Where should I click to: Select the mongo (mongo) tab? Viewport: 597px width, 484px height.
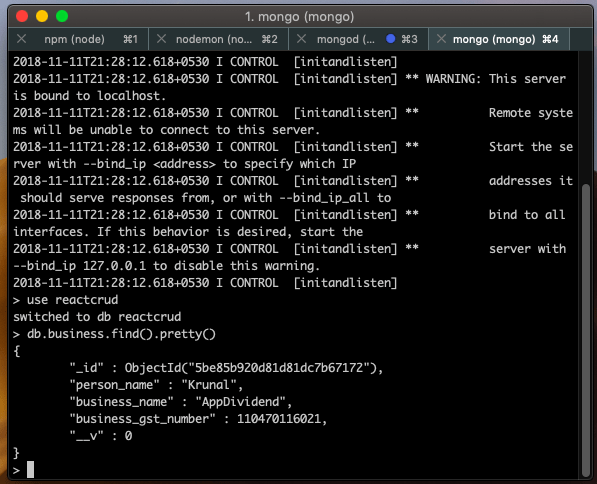(499, 39)
